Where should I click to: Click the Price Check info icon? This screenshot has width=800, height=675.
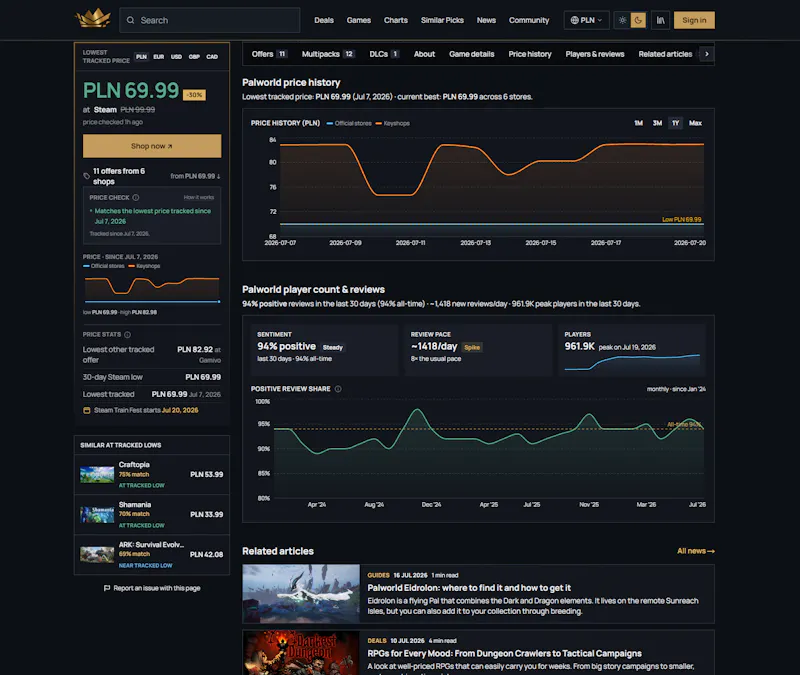[x=136, y=197]
